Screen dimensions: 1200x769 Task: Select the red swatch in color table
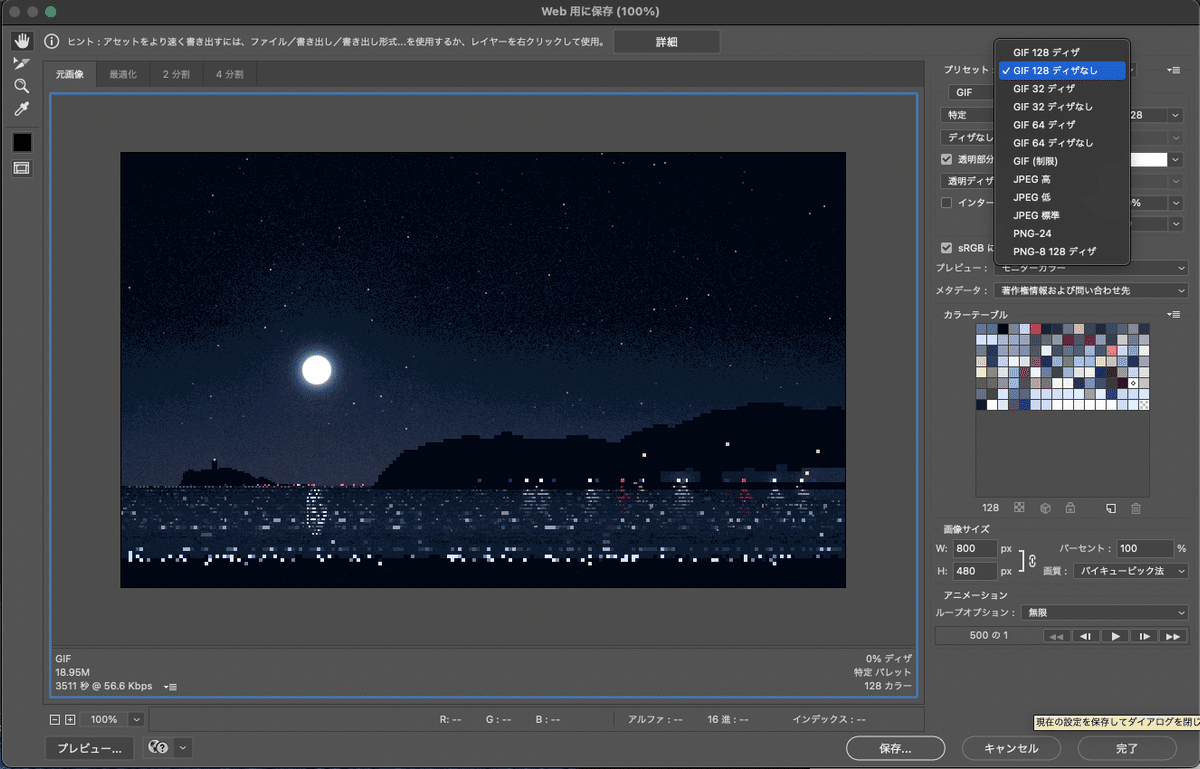tap(1035, 329)
